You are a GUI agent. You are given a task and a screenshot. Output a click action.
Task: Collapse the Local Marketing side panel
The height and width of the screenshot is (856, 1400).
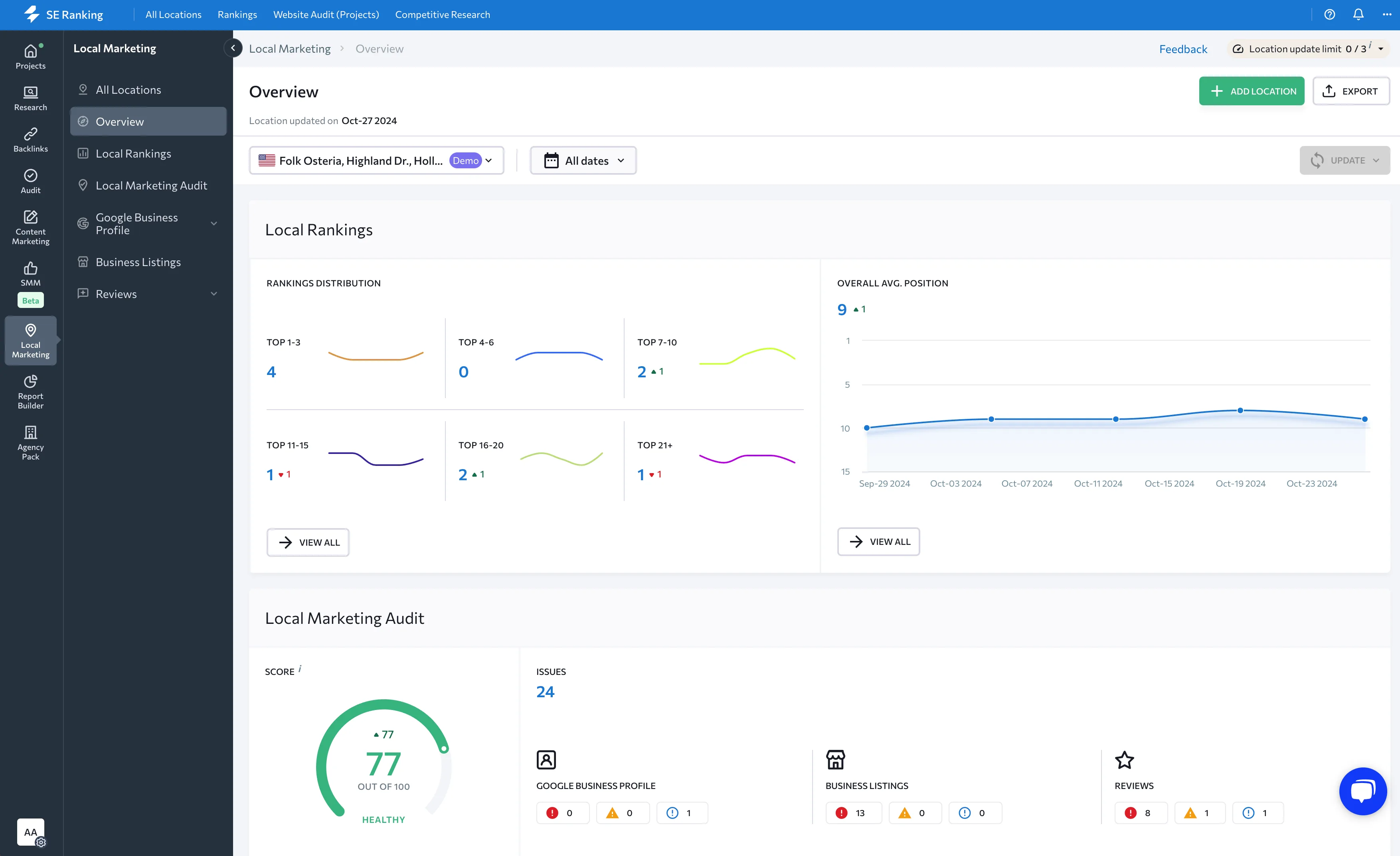tap(233, 48)
